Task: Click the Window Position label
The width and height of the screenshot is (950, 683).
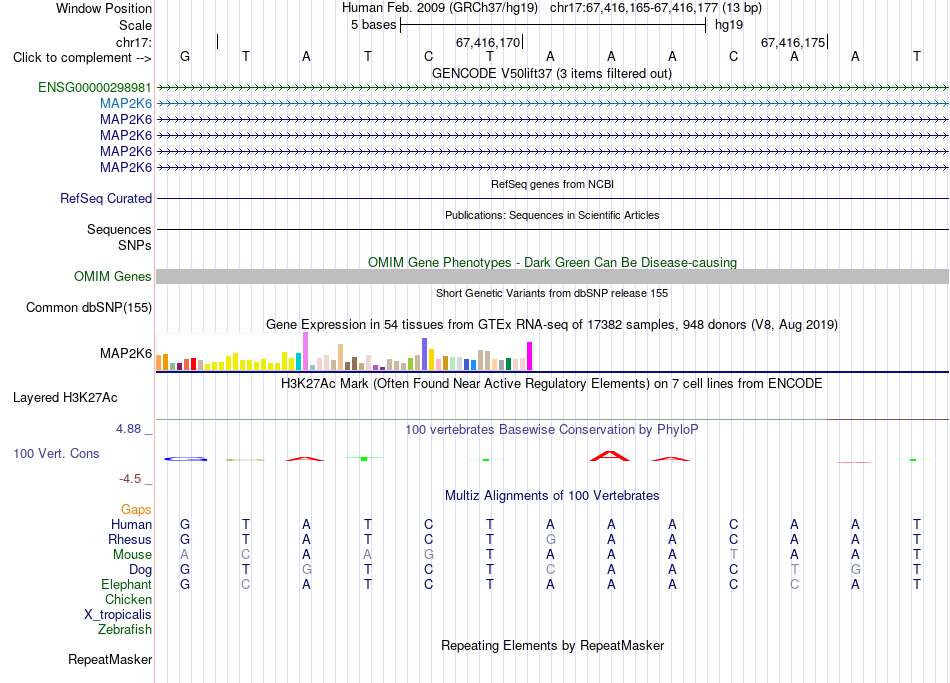Action: coord(104,8)
